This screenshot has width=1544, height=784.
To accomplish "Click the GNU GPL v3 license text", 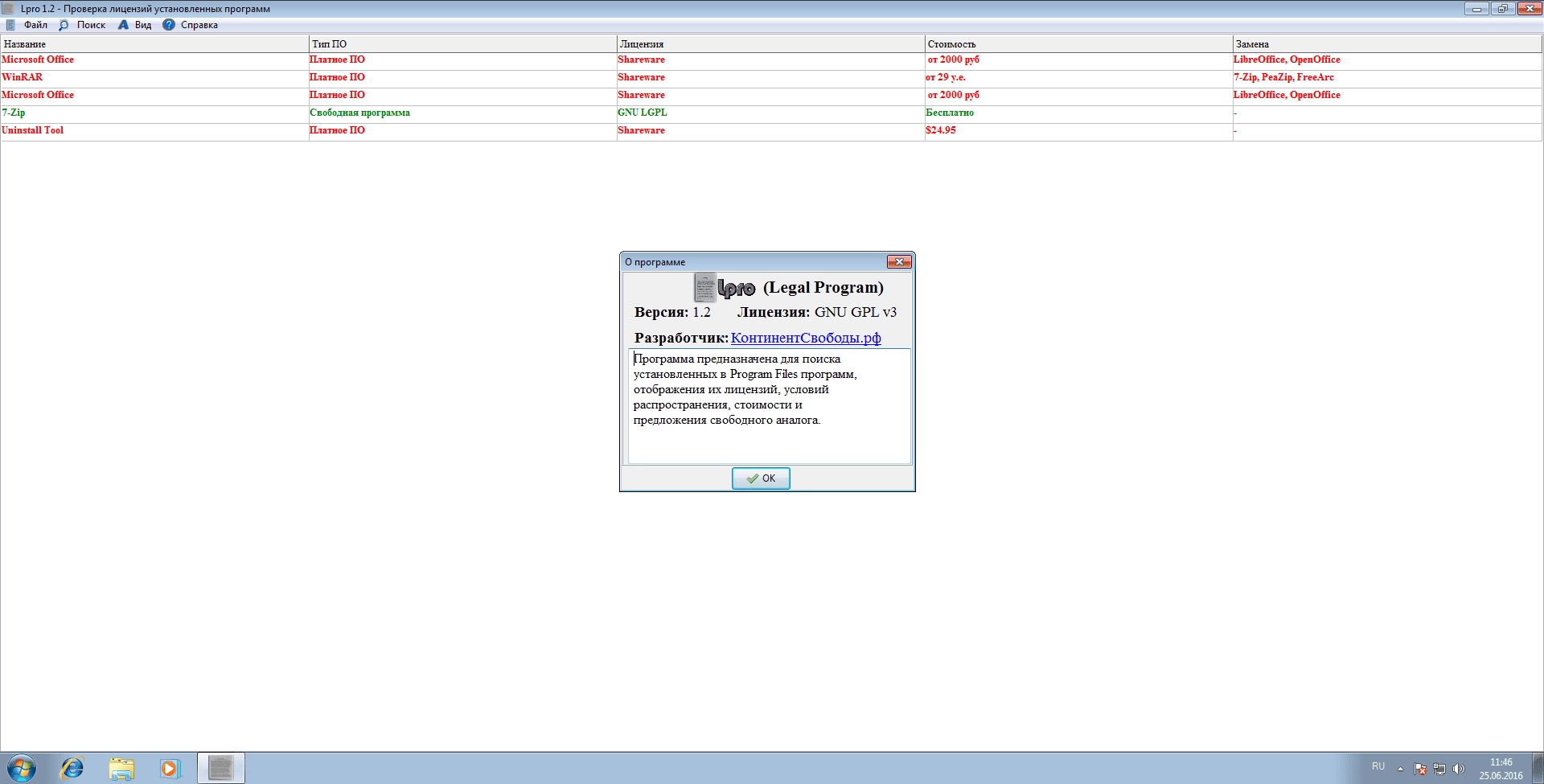I will tap(856, 312).
